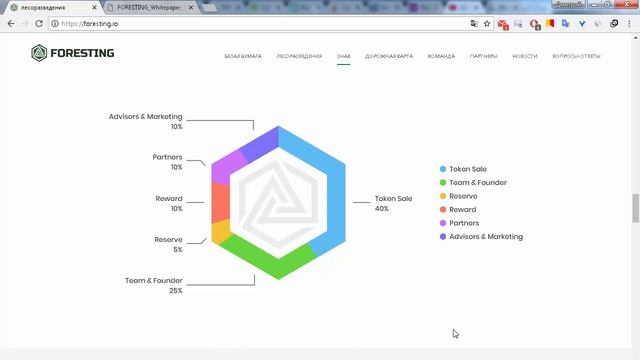Open a new tab with the new tab button
This screenshot has height=360, width=640.
209,7
